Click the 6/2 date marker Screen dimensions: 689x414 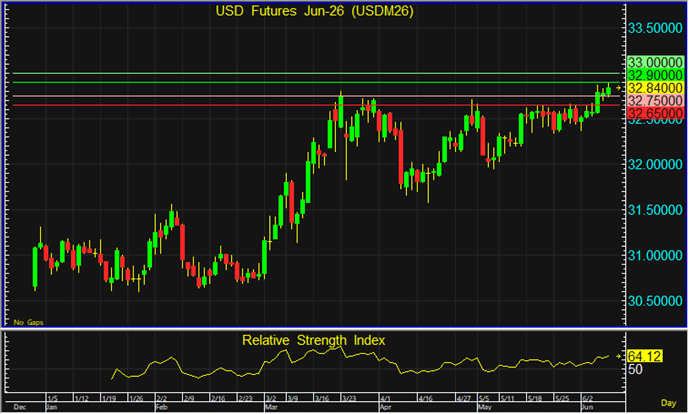click(587, 399)
